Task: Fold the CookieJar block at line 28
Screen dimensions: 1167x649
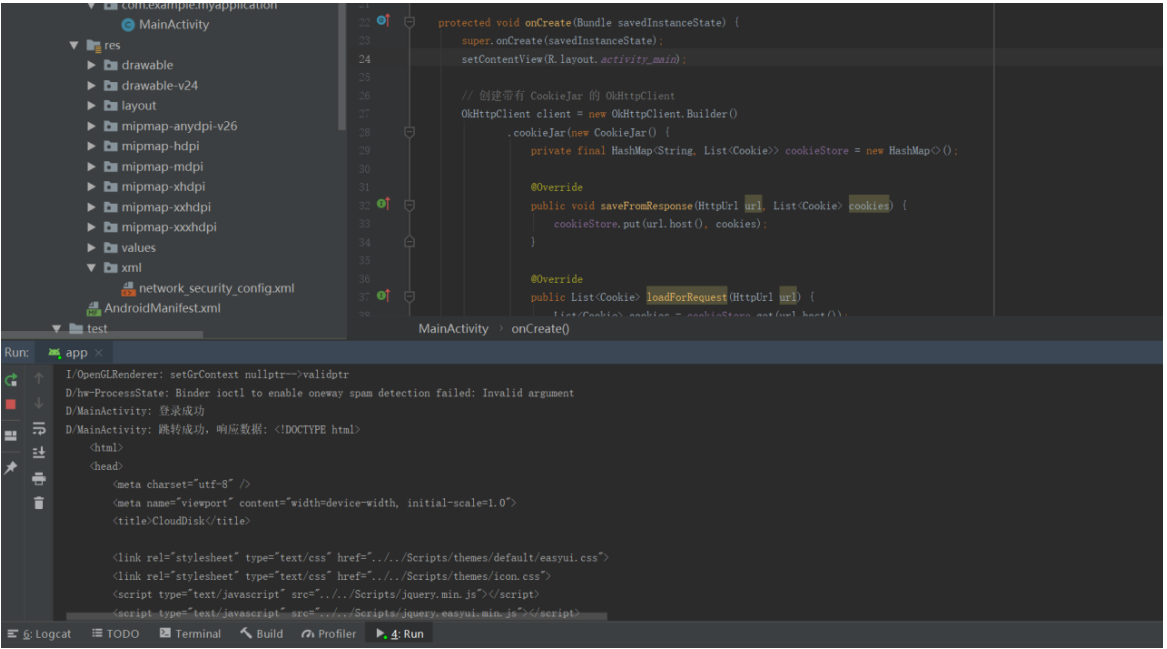Action: (x=409, y=132)
